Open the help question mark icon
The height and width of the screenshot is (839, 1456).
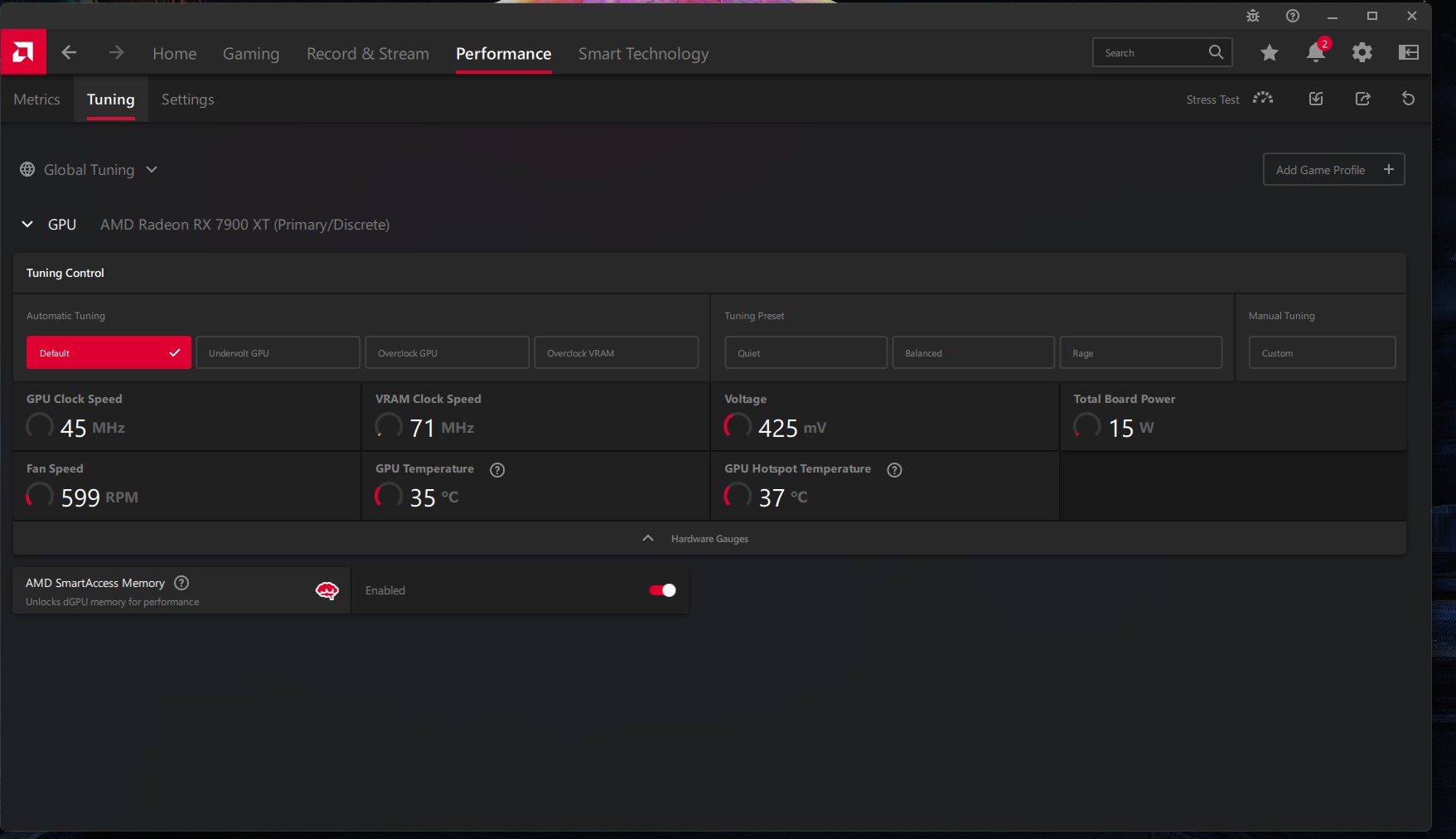coord(1293,16)
